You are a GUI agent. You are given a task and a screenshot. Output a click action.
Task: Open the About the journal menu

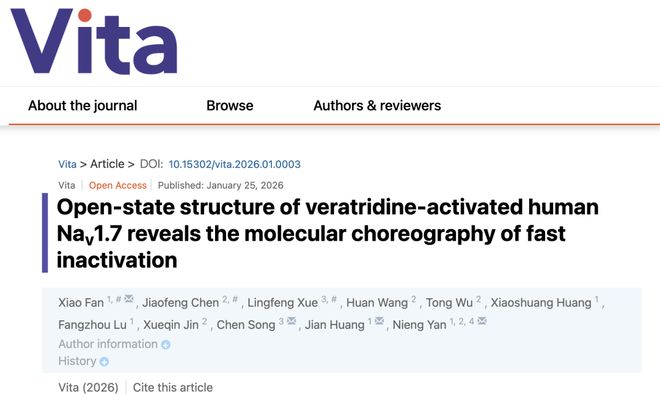pos(82,105)
